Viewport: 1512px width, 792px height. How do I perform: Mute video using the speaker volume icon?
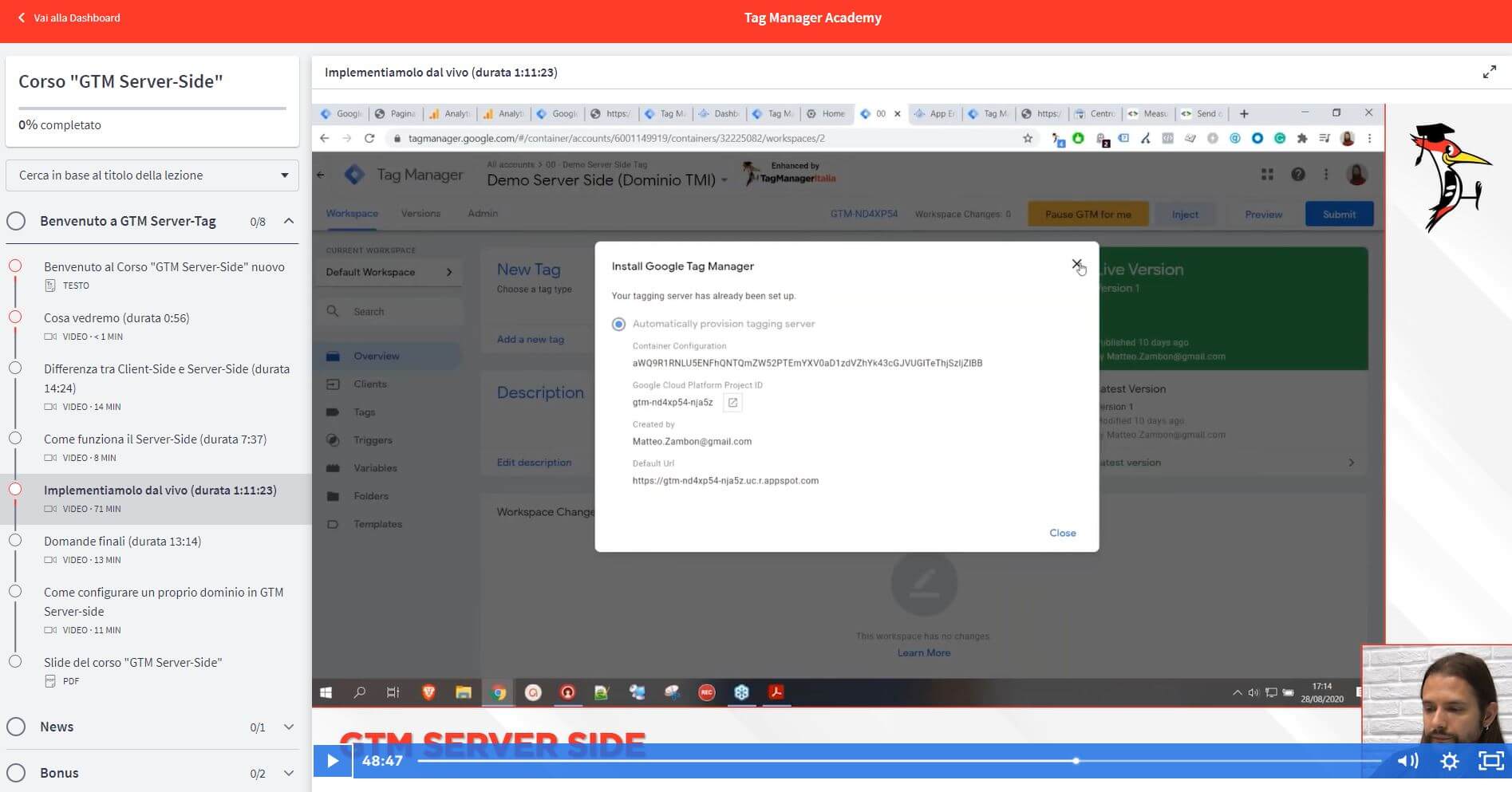coord(1407,761)
